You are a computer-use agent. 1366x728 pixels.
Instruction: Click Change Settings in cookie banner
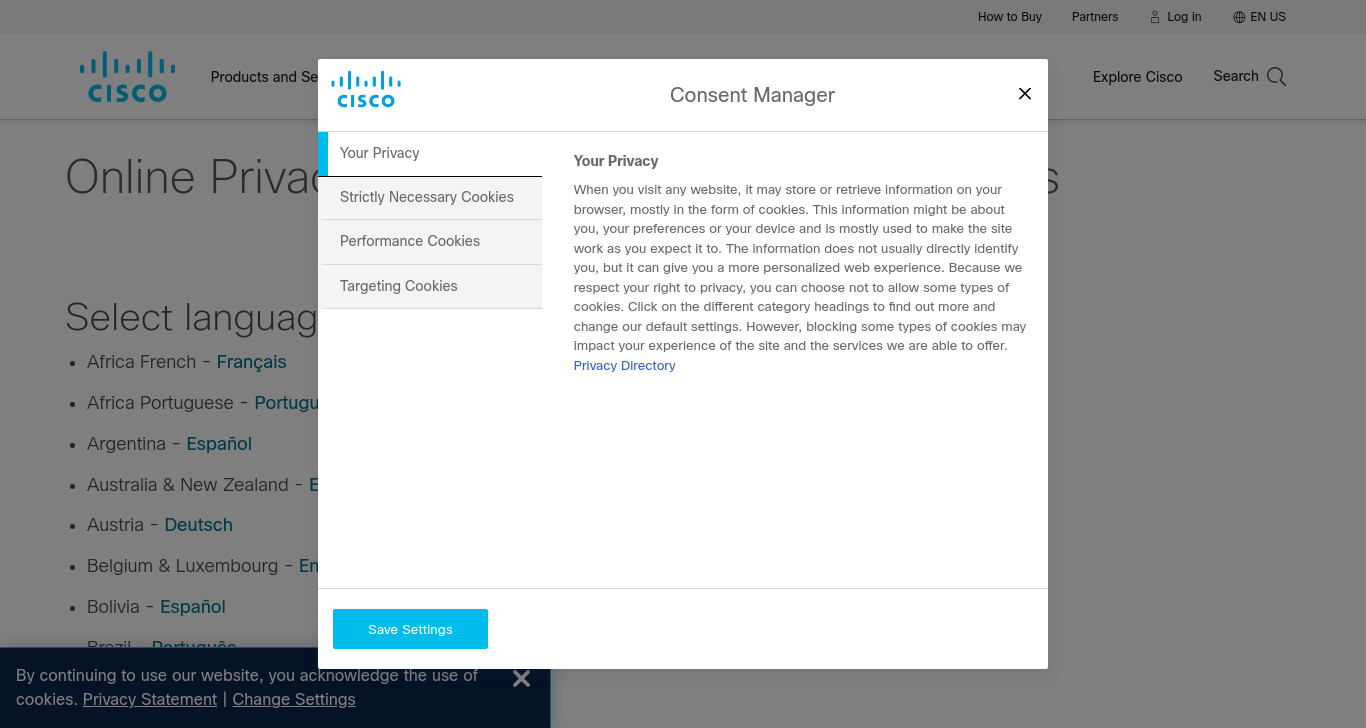tap(294, 699)
